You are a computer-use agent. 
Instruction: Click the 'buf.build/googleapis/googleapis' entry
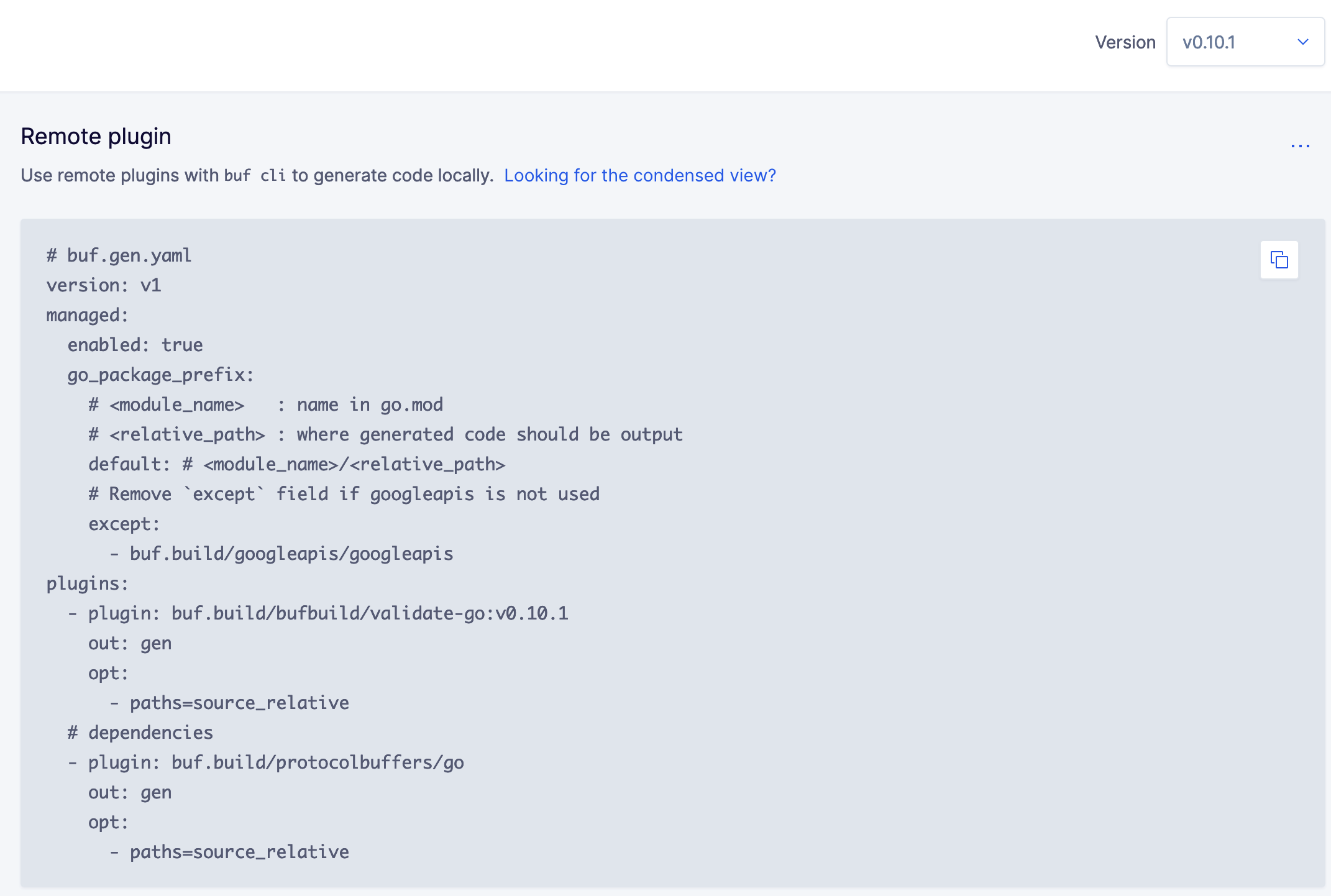pyautogui.click(x=291, y=554)
